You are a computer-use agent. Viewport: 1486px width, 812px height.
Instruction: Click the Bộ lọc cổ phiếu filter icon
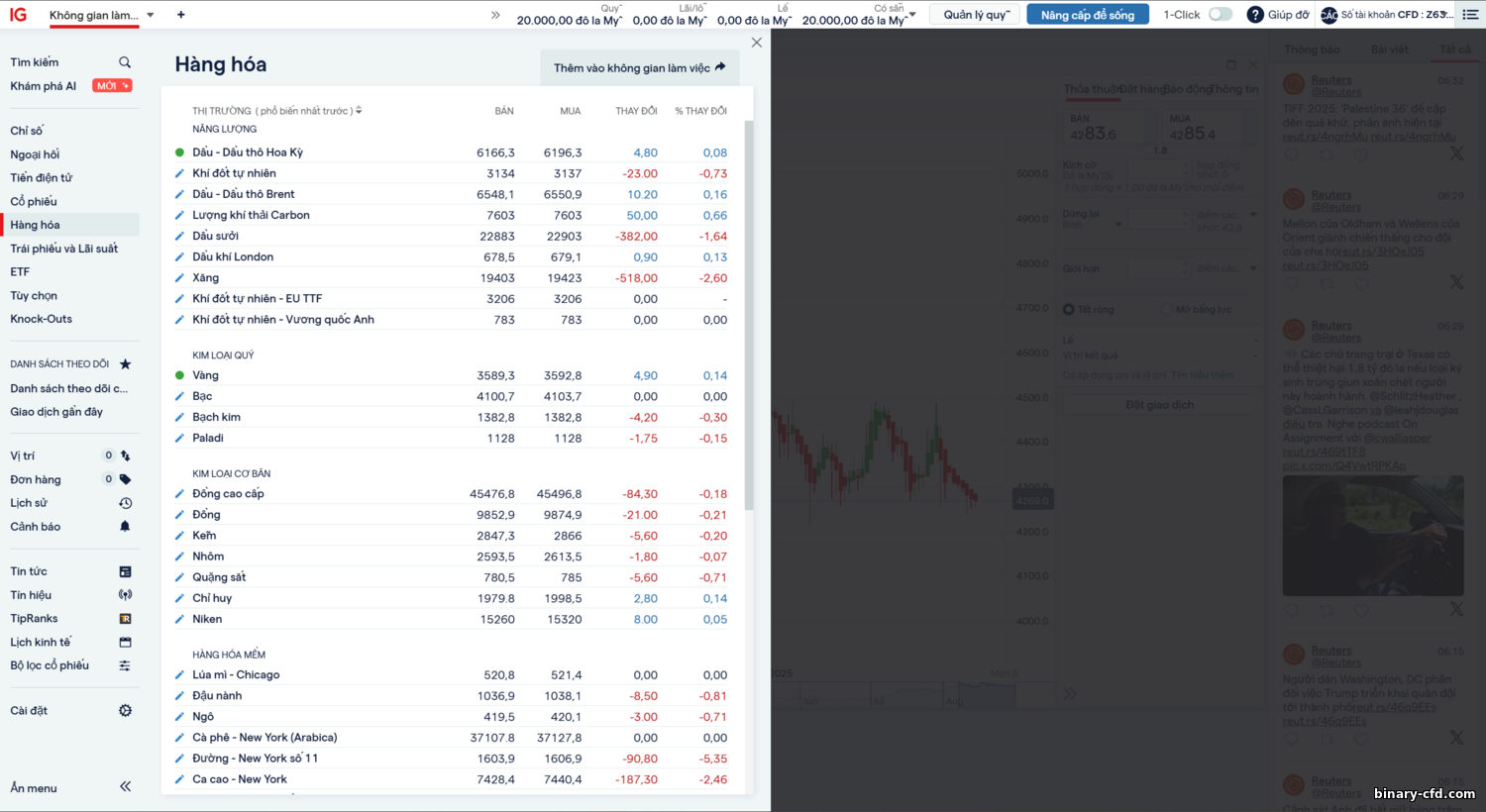point(125,665)
